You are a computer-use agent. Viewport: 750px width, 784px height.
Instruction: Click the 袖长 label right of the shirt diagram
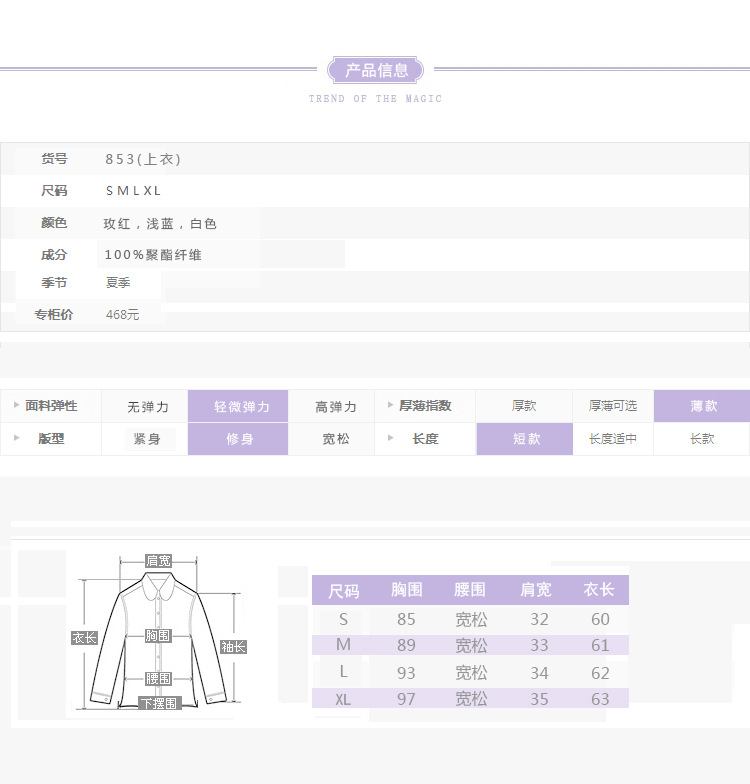click(233, 647)
